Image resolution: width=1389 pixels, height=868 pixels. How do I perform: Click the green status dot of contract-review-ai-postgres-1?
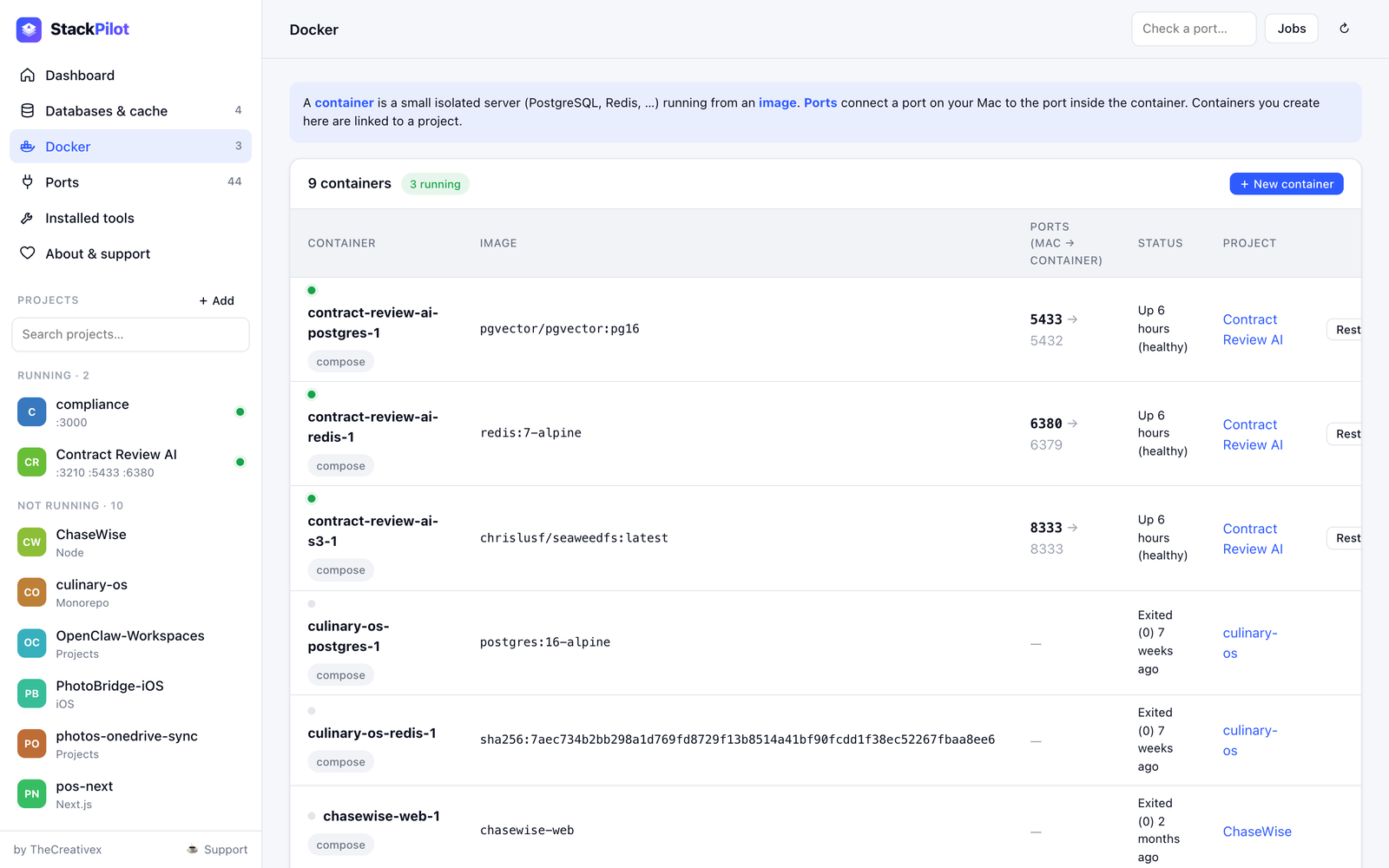(312, 291)
